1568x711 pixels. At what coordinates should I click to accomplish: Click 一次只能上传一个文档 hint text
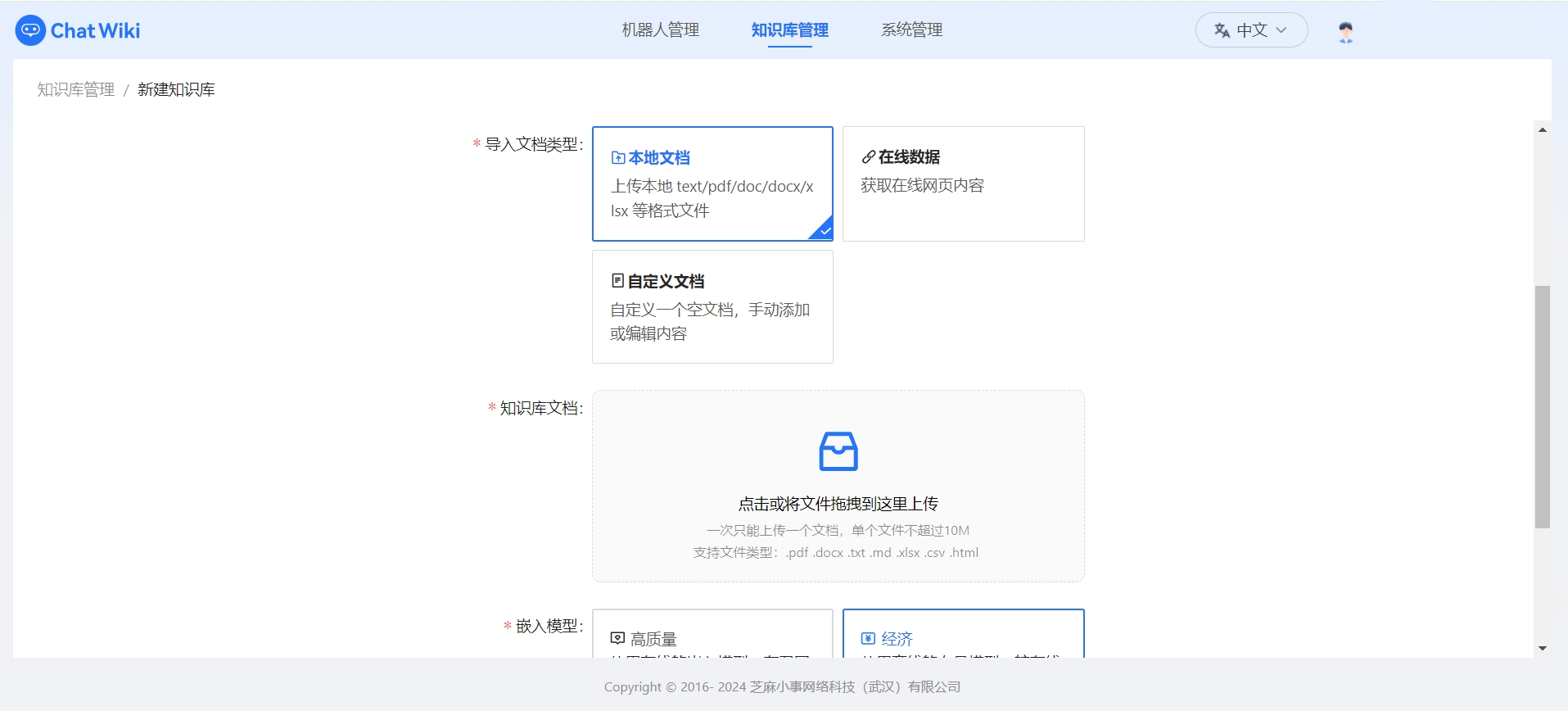click(x=838, y=531)
